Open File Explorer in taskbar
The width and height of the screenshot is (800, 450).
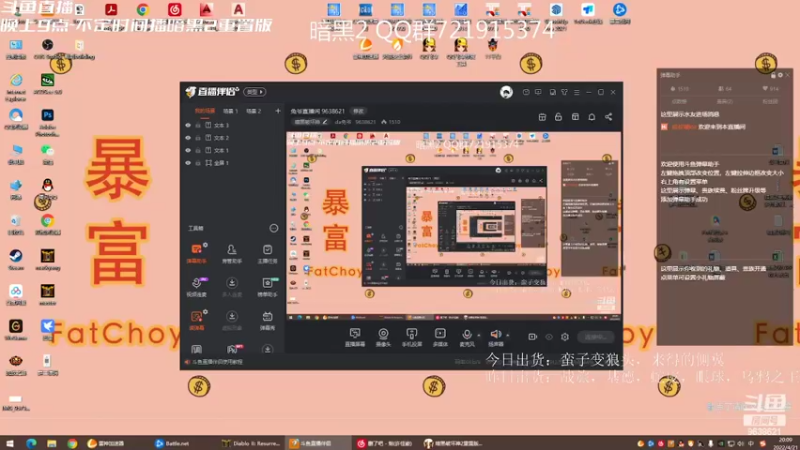[x=52, y=443]
